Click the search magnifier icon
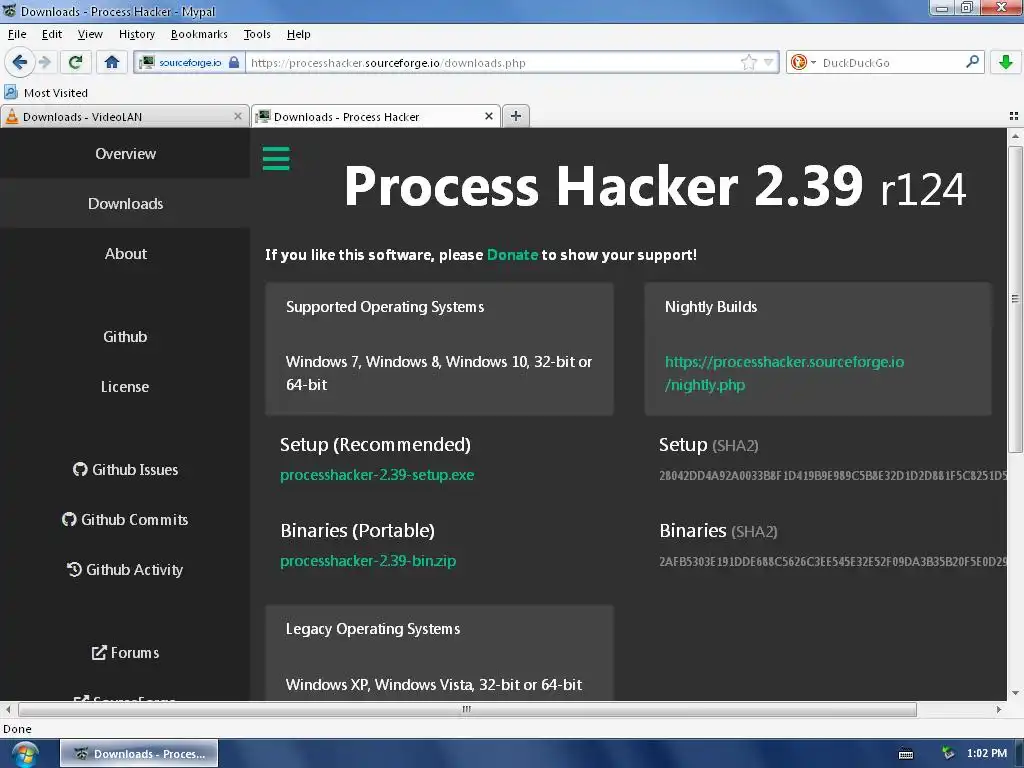Viewport: 1024px width, 768px height. pyautogui.click(x=972, y=62)
